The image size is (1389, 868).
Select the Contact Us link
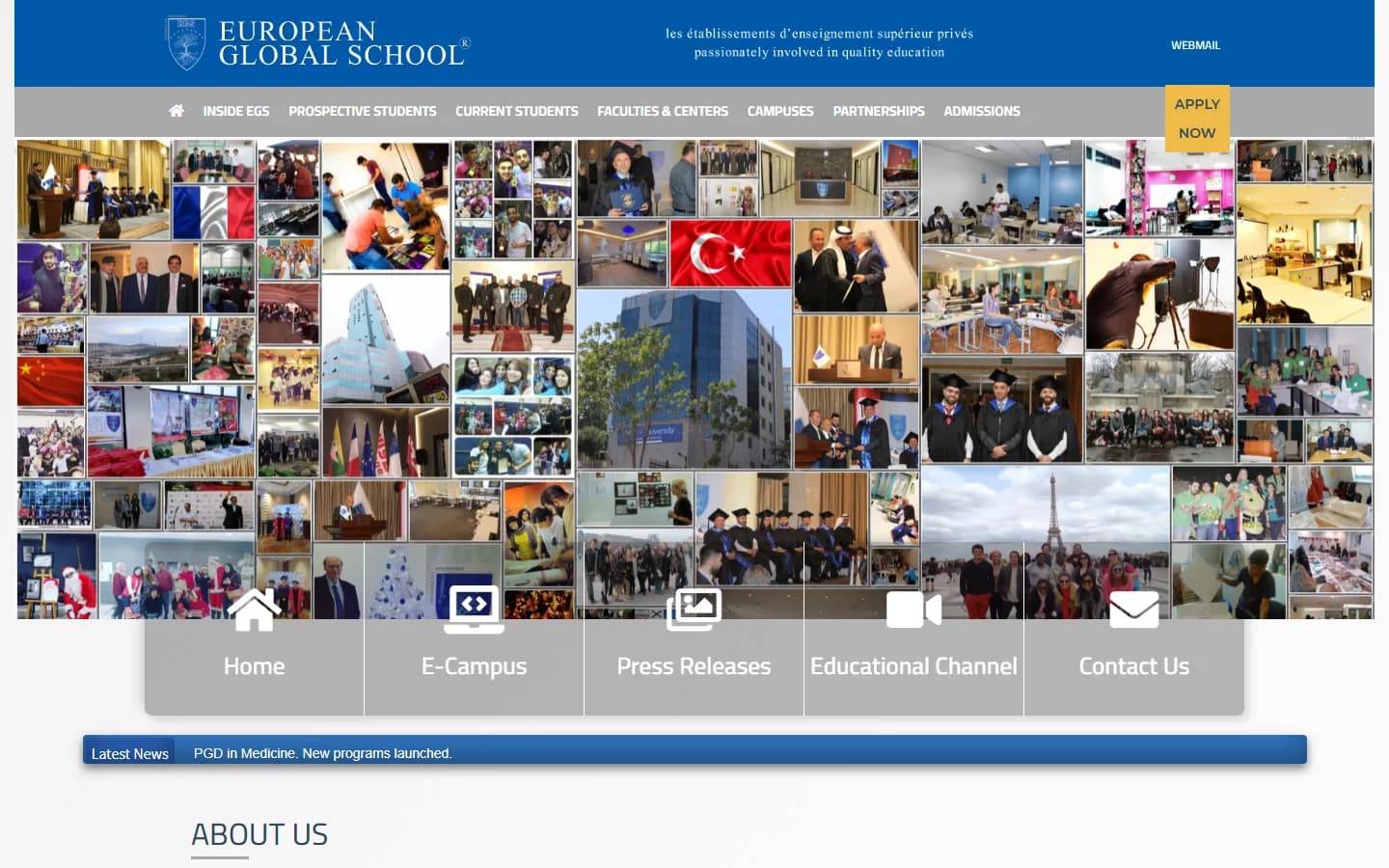(1134, 666)
